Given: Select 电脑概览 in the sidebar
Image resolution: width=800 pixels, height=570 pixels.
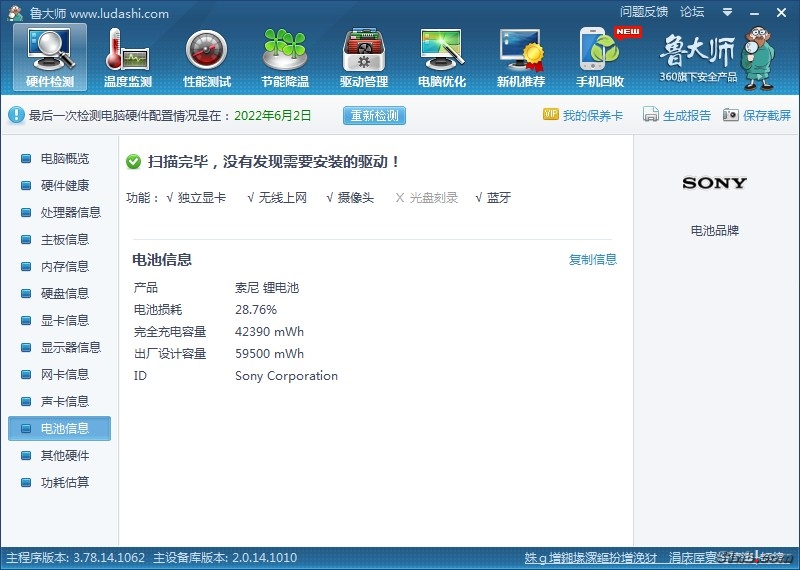Looking at the screenshot, I should point(64,159).
